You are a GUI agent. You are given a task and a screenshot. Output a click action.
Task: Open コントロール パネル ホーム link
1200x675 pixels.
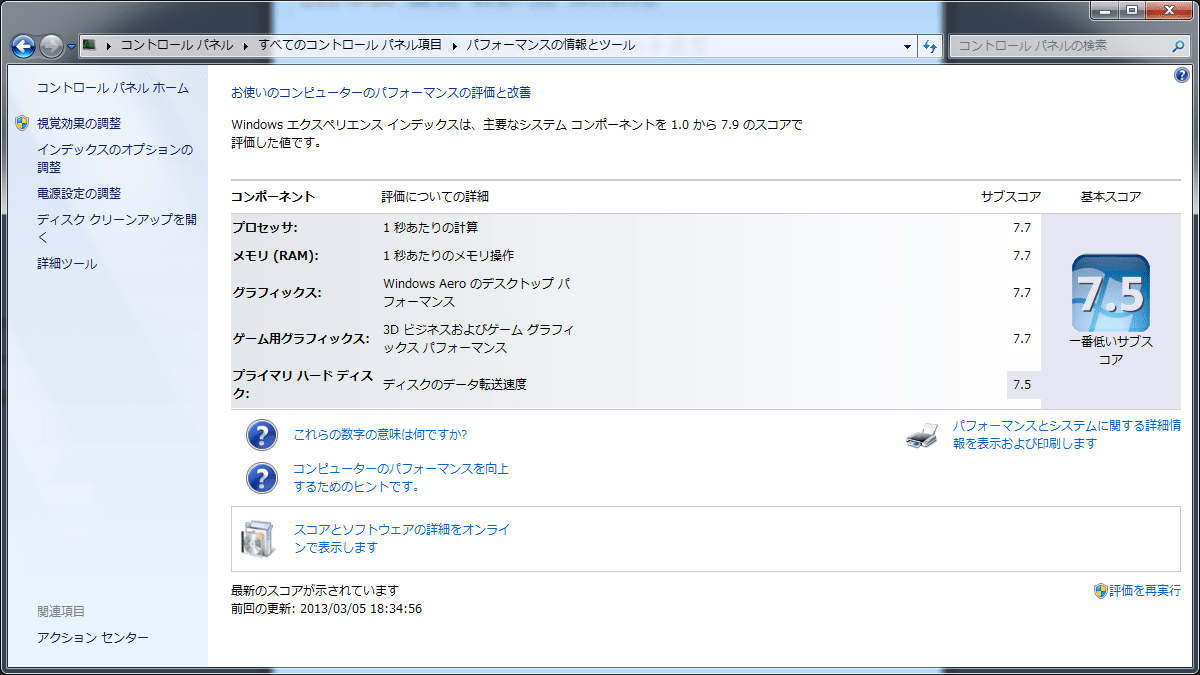point(113,88)
